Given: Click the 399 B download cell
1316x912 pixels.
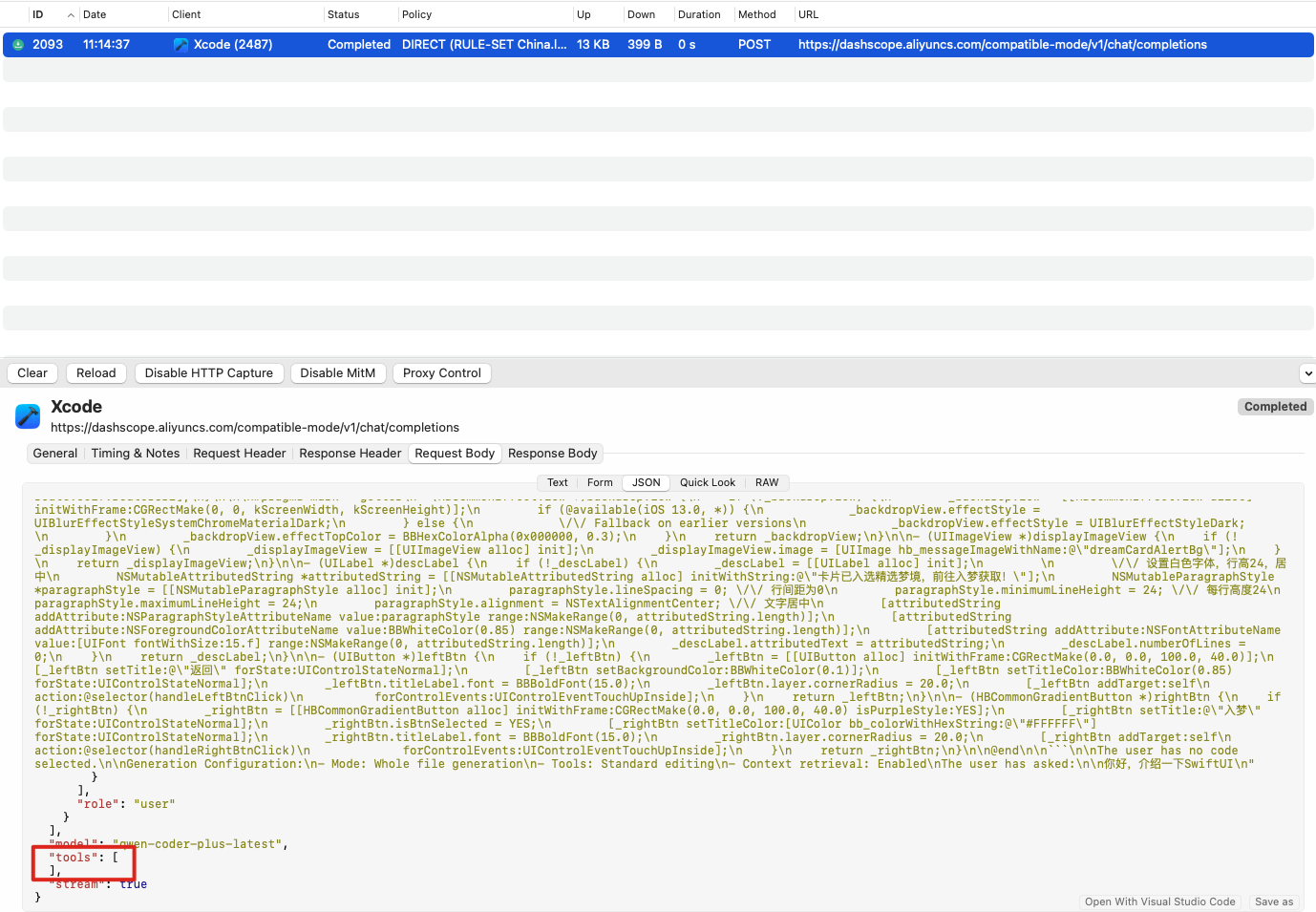Looking at the screenshot, I should 645,45.
